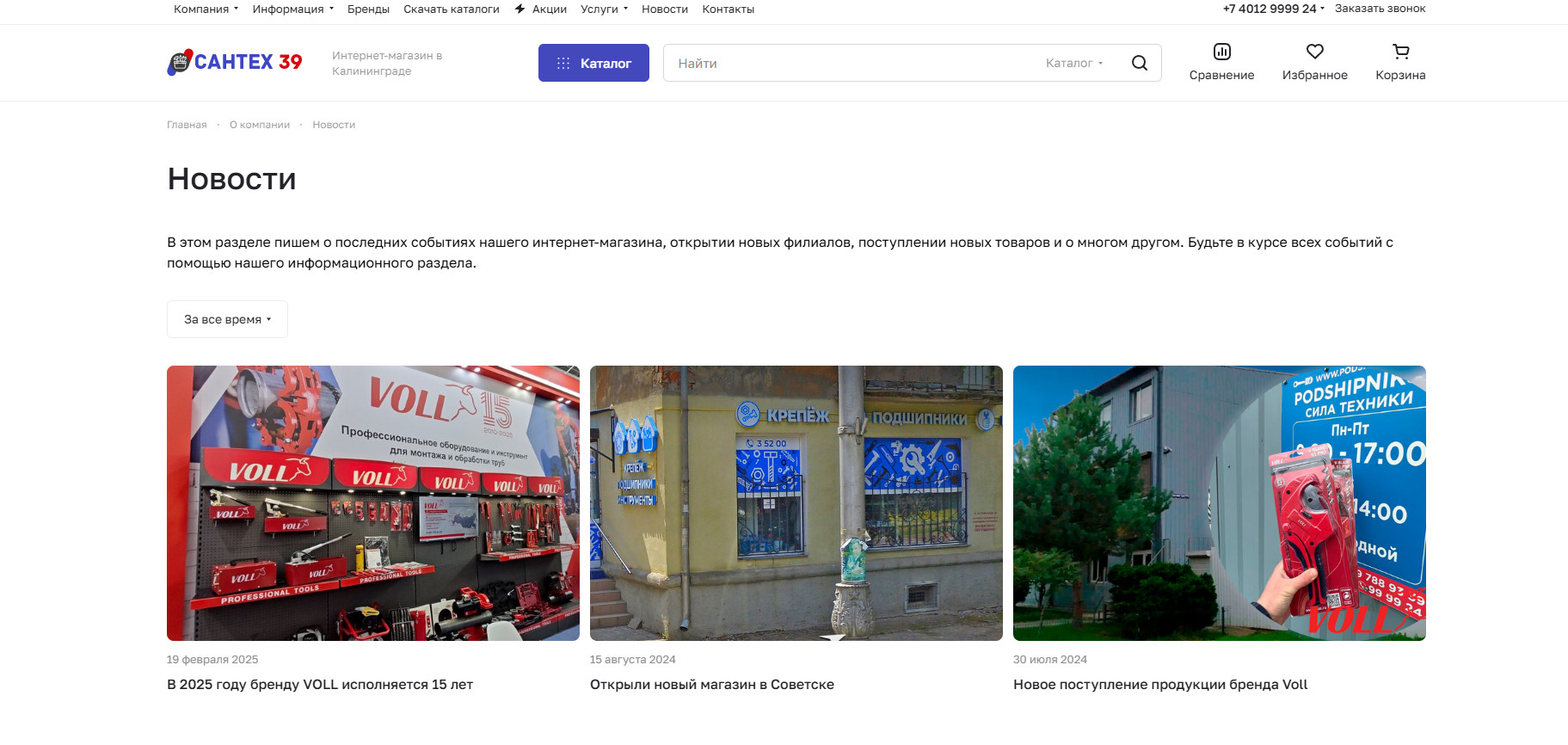This screenshot has width=1568, height=745.
Task: Click the Заказать звонок link
Action: pyautogui.click(x=1380, y=9)
